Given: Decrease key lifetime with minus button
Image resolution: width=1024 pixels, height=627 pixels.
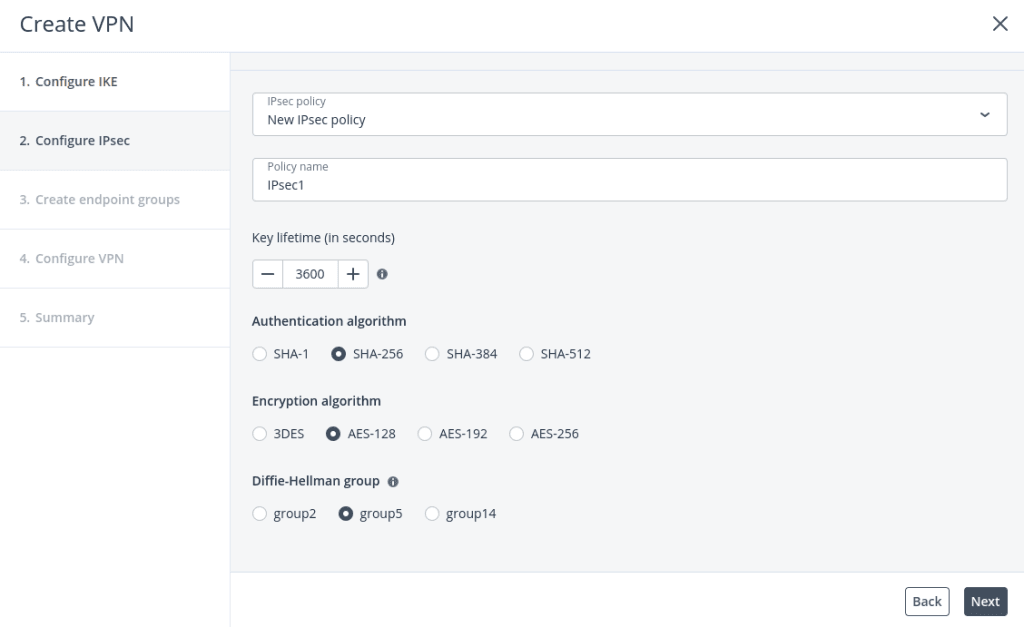Looking at the screenshot, I should 268,274.
